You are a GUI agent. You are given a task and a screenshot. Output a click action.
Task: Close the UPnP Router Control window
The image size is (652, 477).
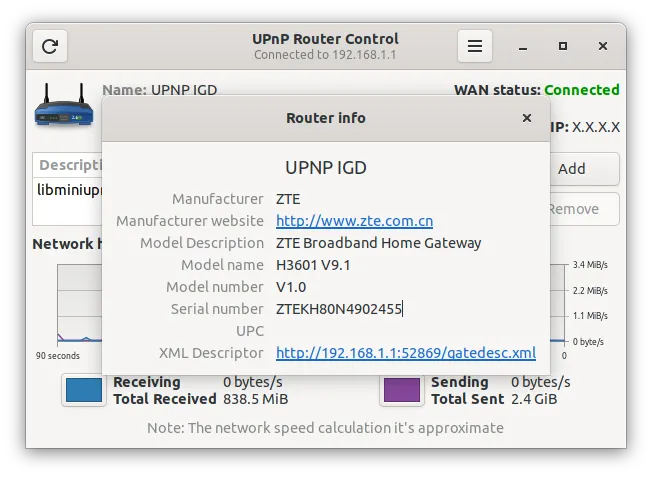pyautogui.click(x=602, y=46)
